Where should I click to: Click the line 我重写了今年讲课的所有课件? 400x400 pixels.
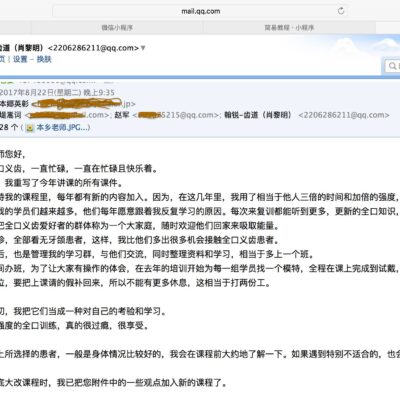tap(64, 183)
